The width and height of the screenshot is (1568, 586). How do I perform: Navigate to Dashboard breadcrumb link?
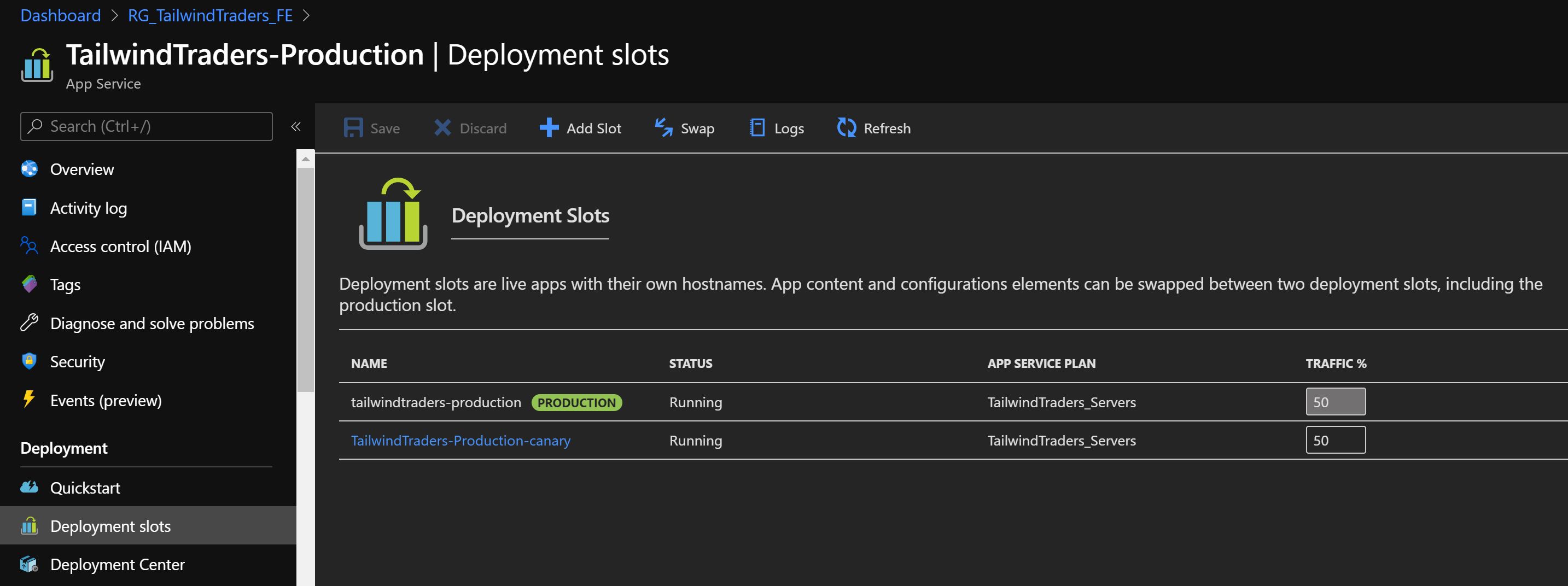tap(61, 15)
